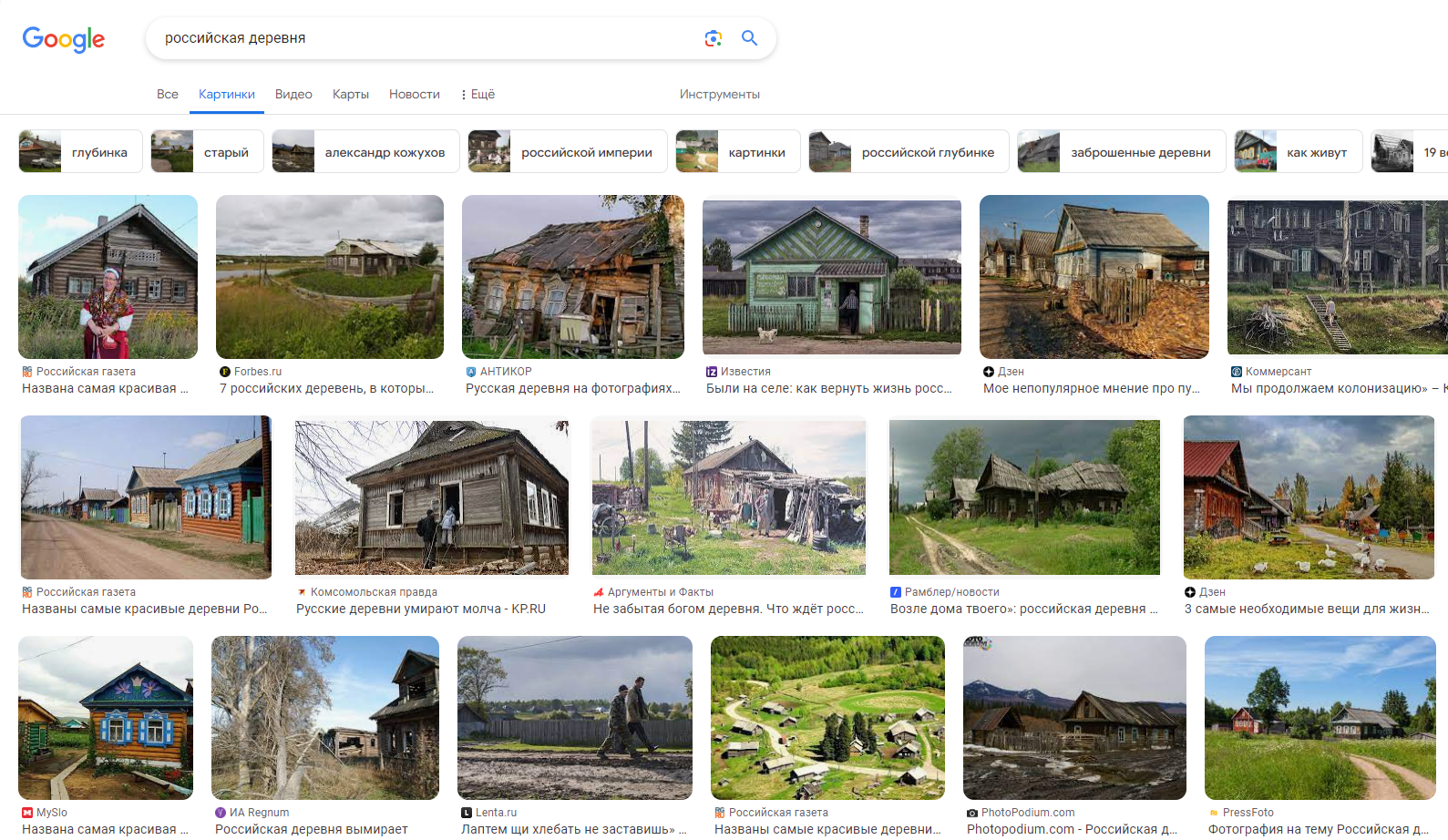Screen dimensions: 1448x840
Task: Open Google Lens image search icon
Action: pyautogui.click(x=714, y=38)
